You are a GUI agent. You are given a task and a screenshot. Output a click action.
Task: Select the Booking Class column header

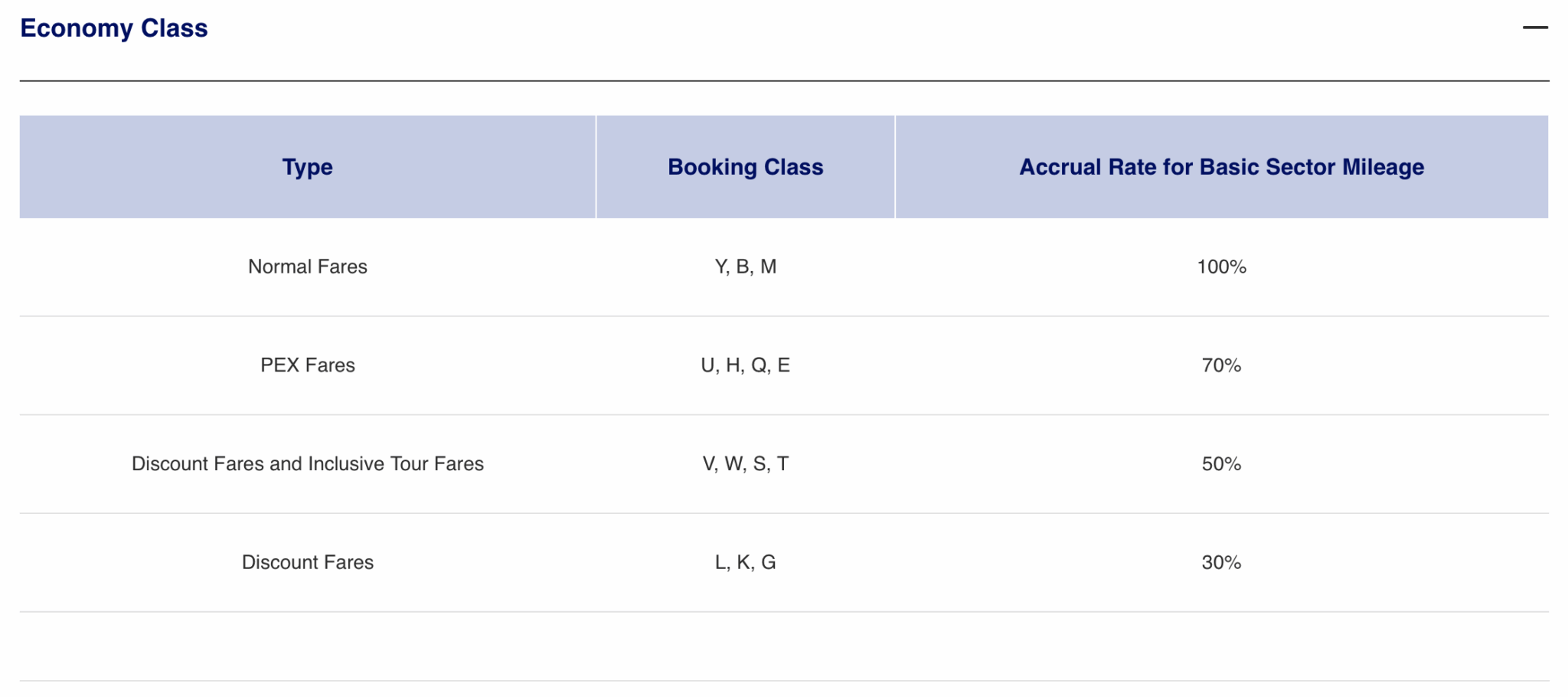(x=745, y=166)
